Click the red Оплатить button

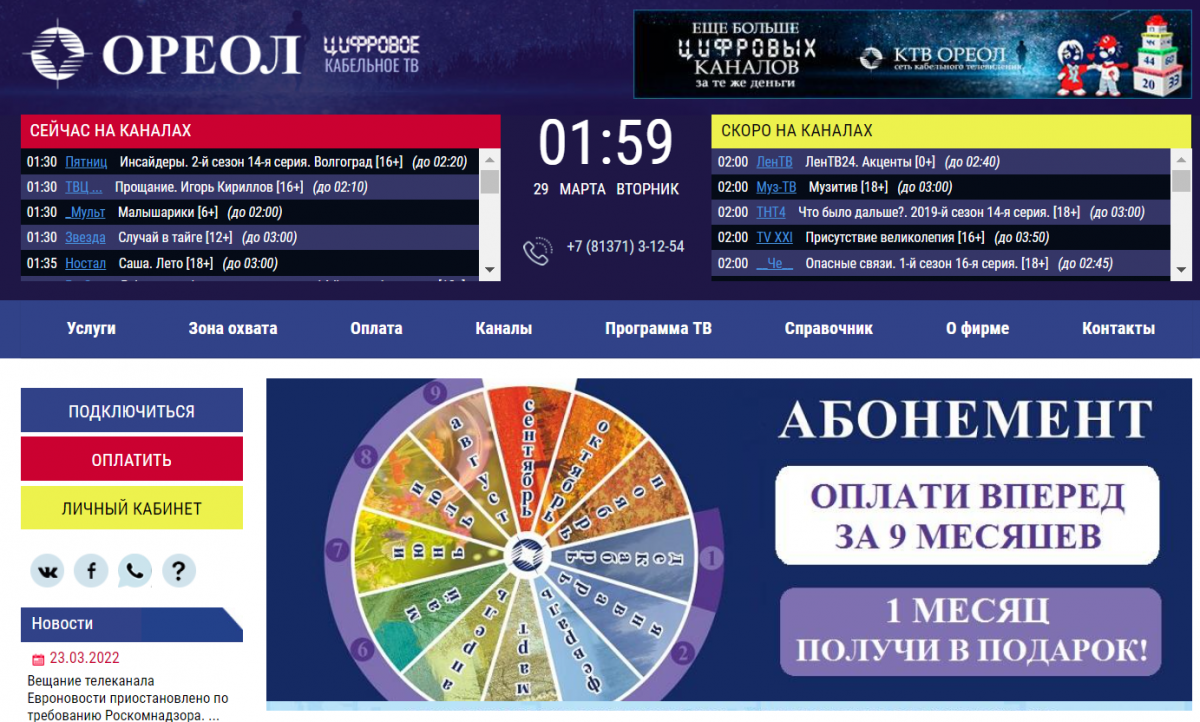coord(132,460)
